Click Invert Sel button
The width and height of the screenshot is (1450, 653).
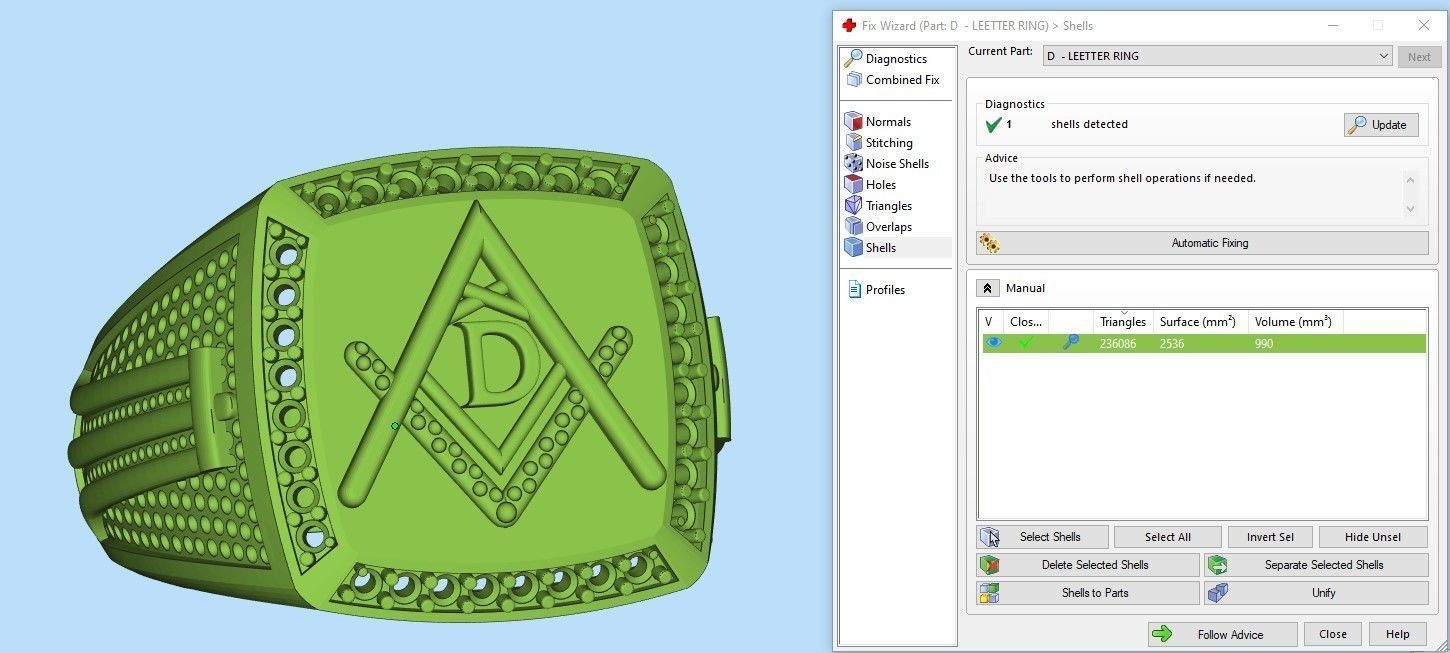(x=1270, y=537)
